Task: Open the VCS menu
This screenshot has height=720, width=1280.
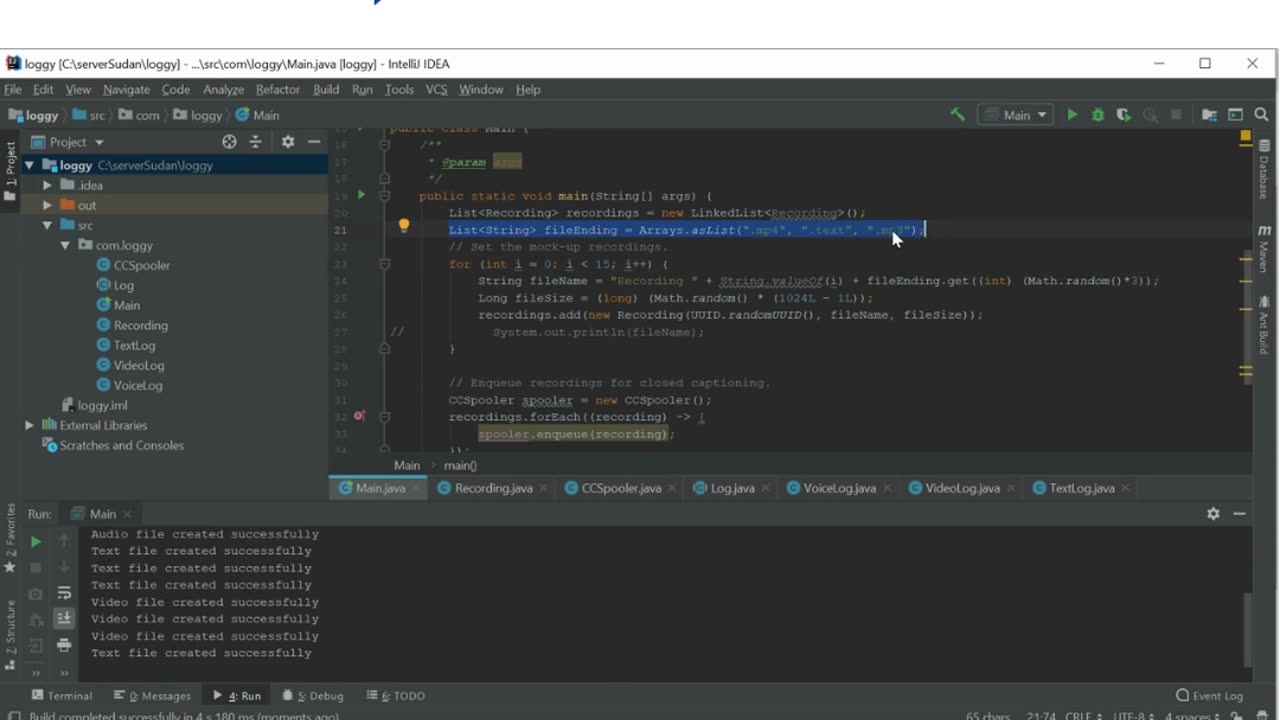Action: click(436, 89)
